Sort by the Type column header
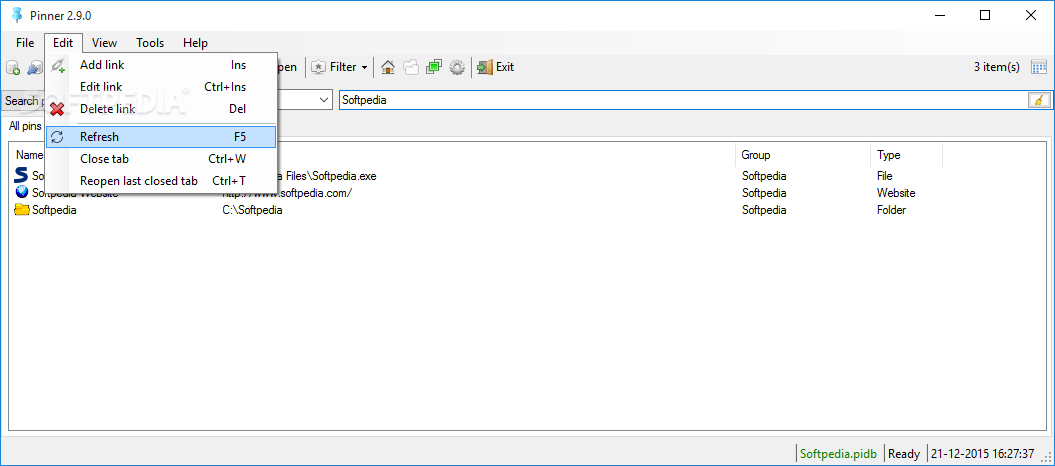Image resolution: width=1055 pixels, height=466 pixels. coord(906,155)
